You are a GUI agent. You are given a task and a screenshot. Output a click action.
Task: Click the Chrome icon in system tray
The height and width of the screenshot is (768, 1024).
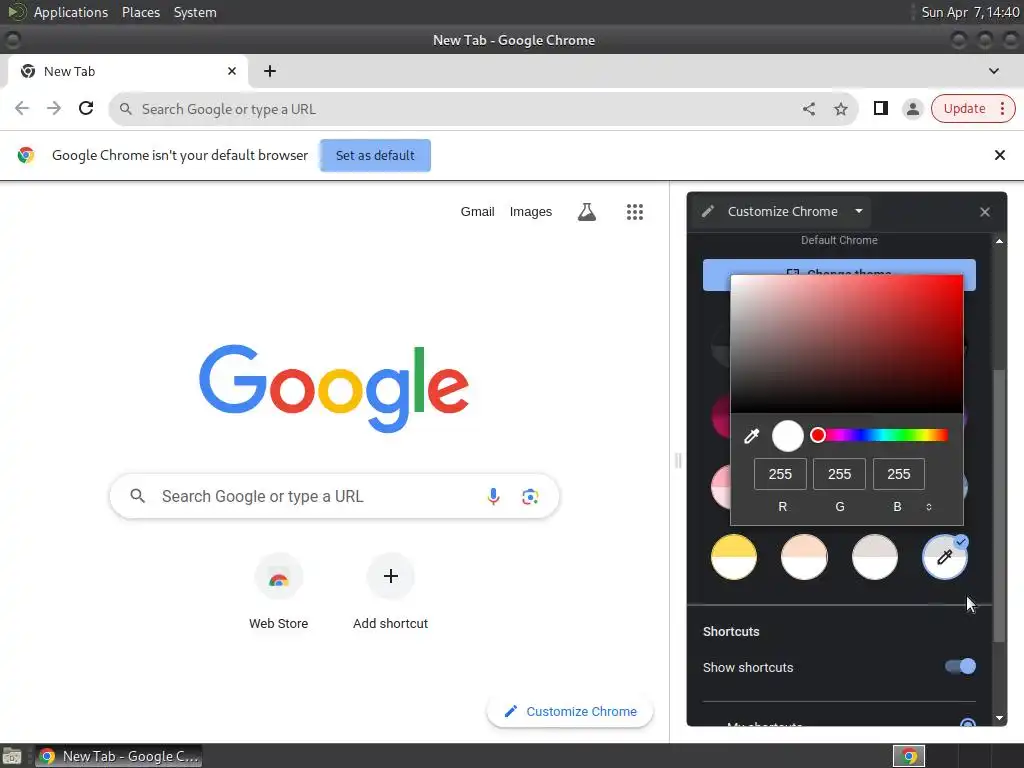[x=909, y=756]
